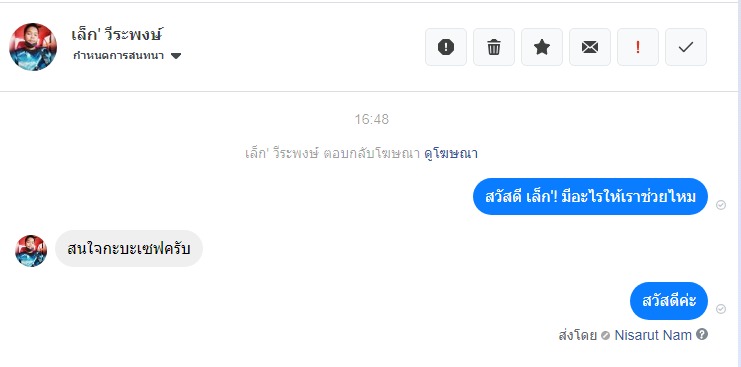Click customer name เล็ก' วีระพงษ์ in header
The width and height of the screenshot is (741, 367).
[117, 34]
